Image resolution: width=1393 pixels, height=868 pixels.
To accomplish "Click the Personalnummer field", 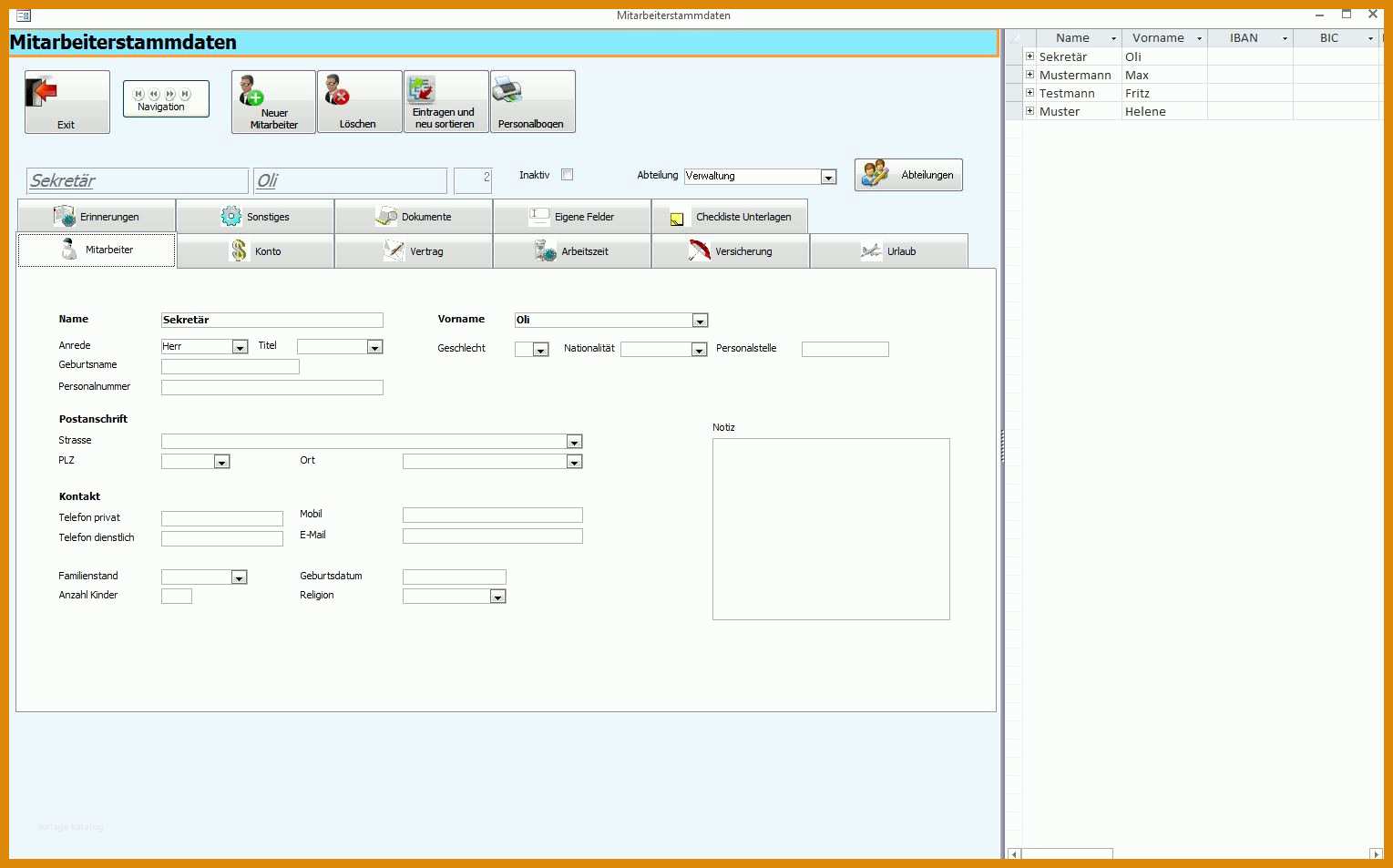I will tap(272, 388).
